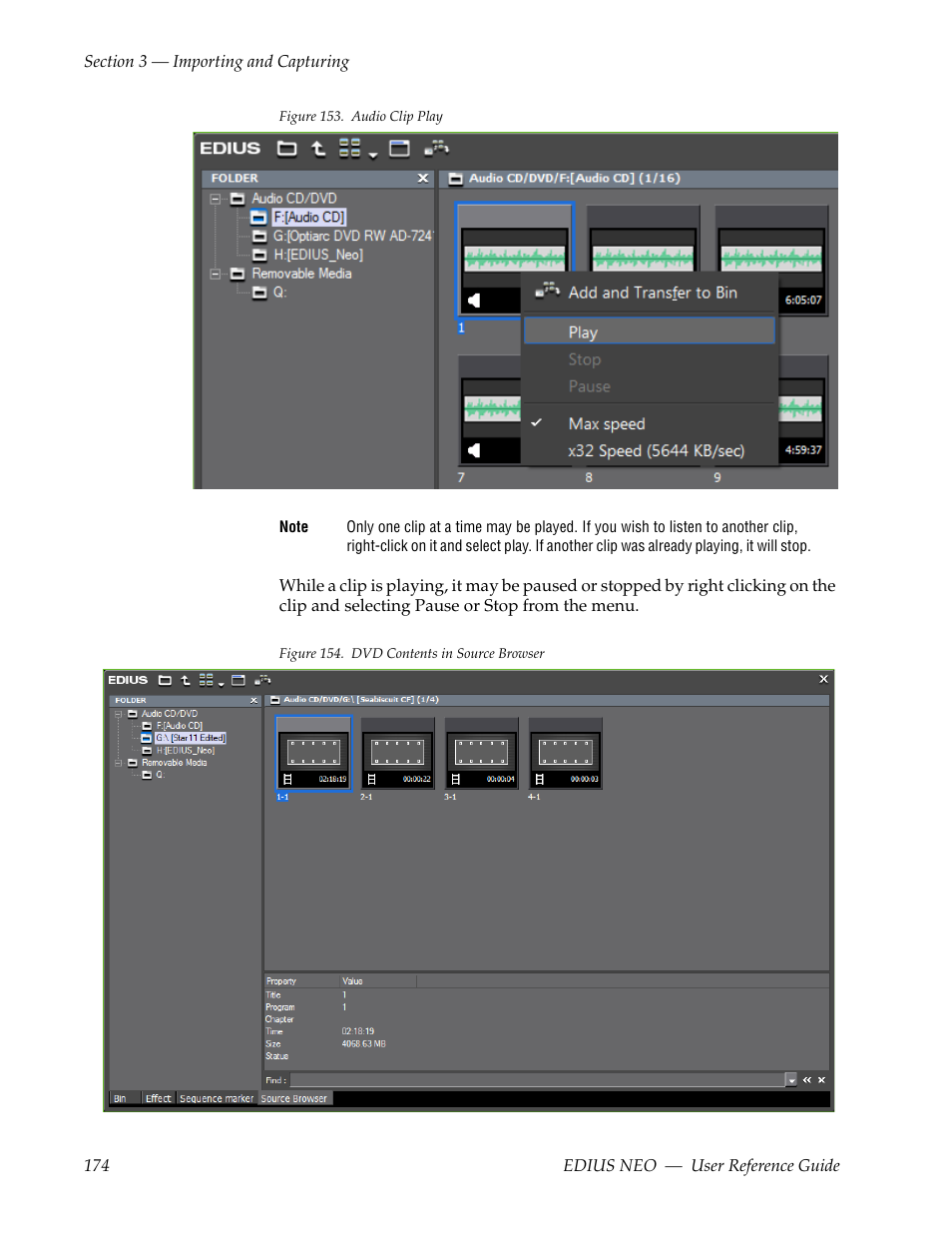Screen dimensions: 952x1233
Task: Click the folder icon in the lower EDIUS toolbar
Action: click(165, 681)
